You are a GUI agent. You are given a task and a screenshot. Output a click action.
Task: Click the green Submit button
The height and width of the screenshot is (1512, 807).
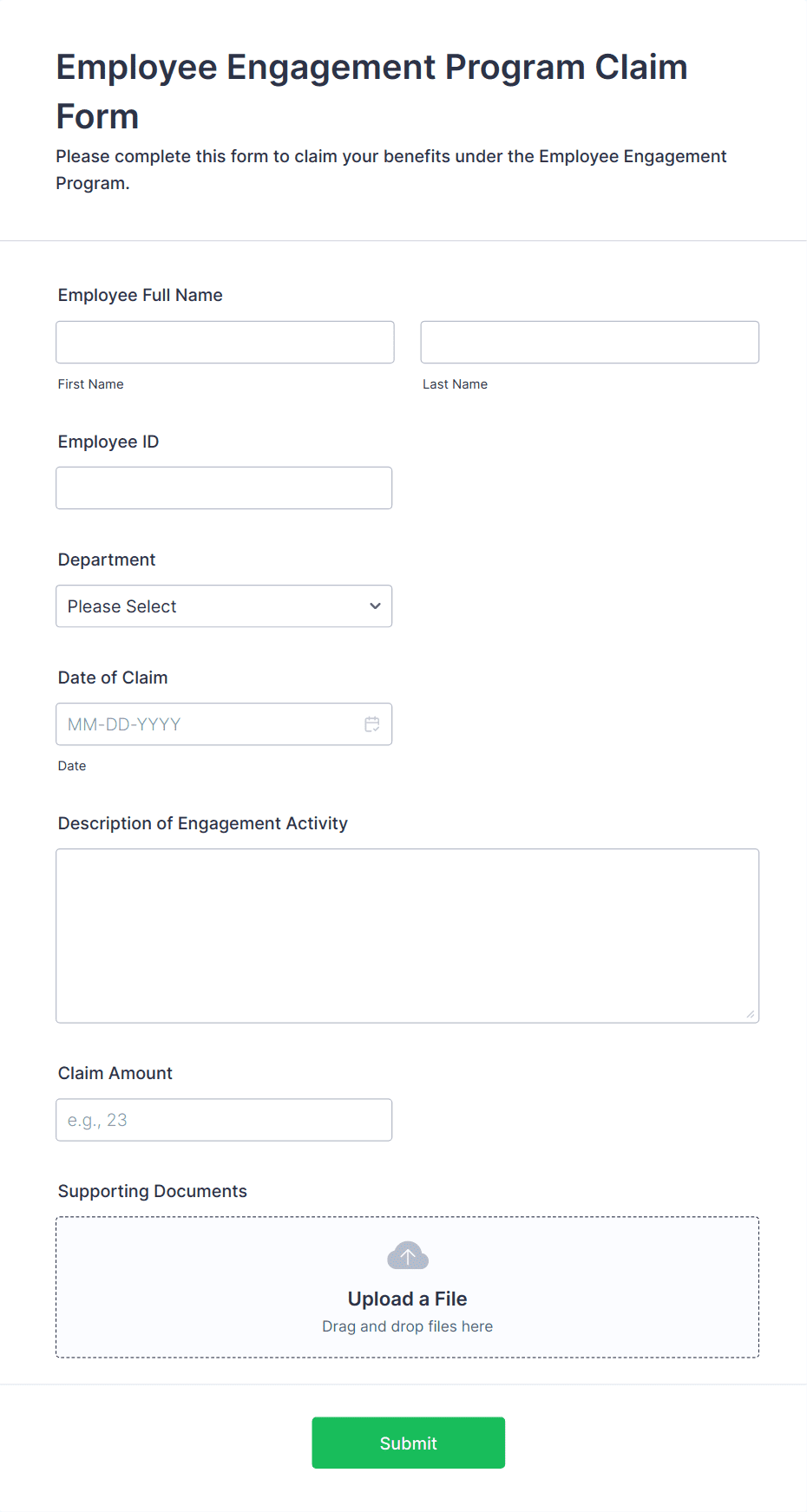pos(408,1443)
